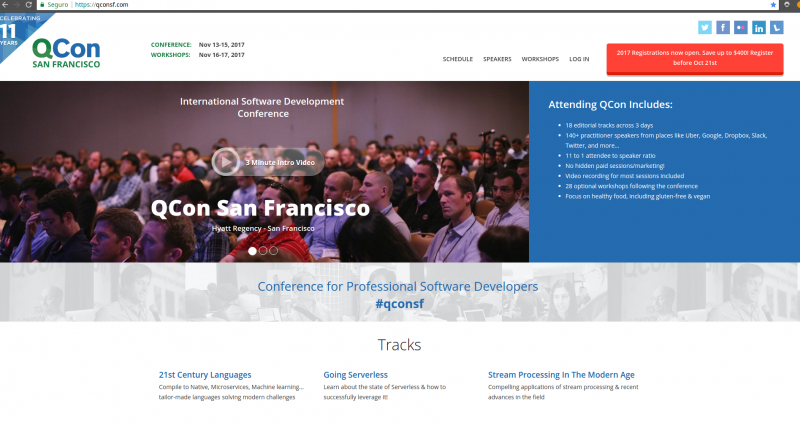800x425 pixels.
Task: Open the Speakers menu item
Action: click(497, 59)
